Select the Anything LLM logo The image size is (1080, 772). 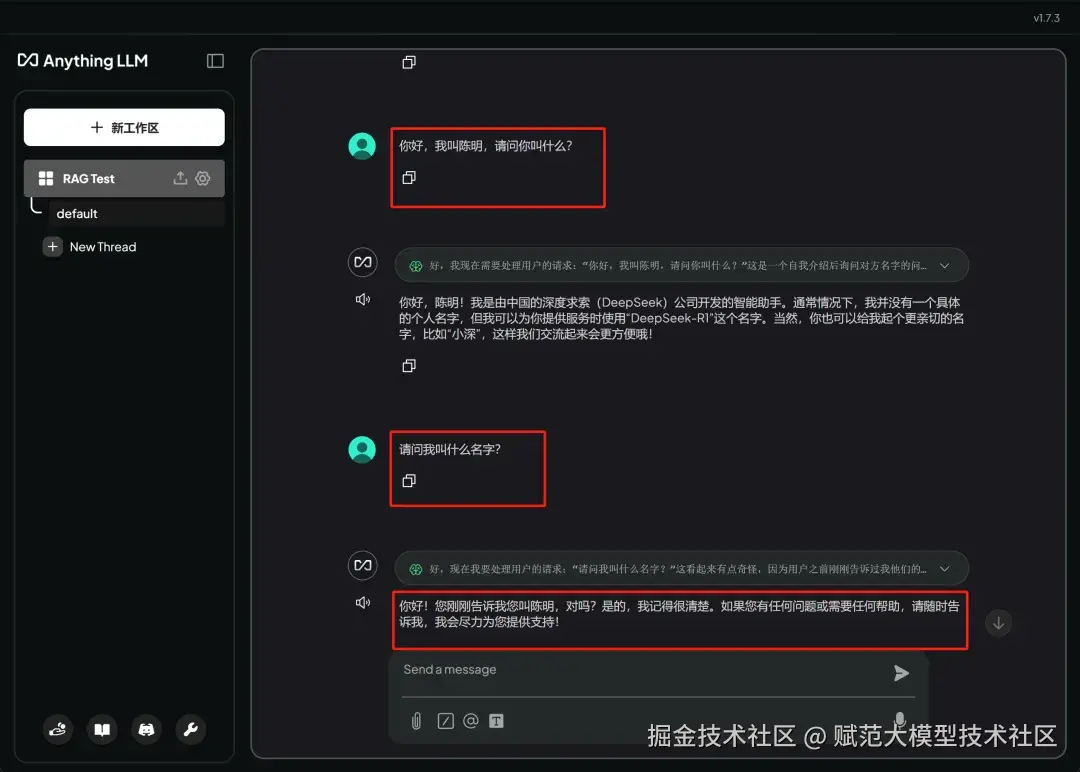pos(83,61)
